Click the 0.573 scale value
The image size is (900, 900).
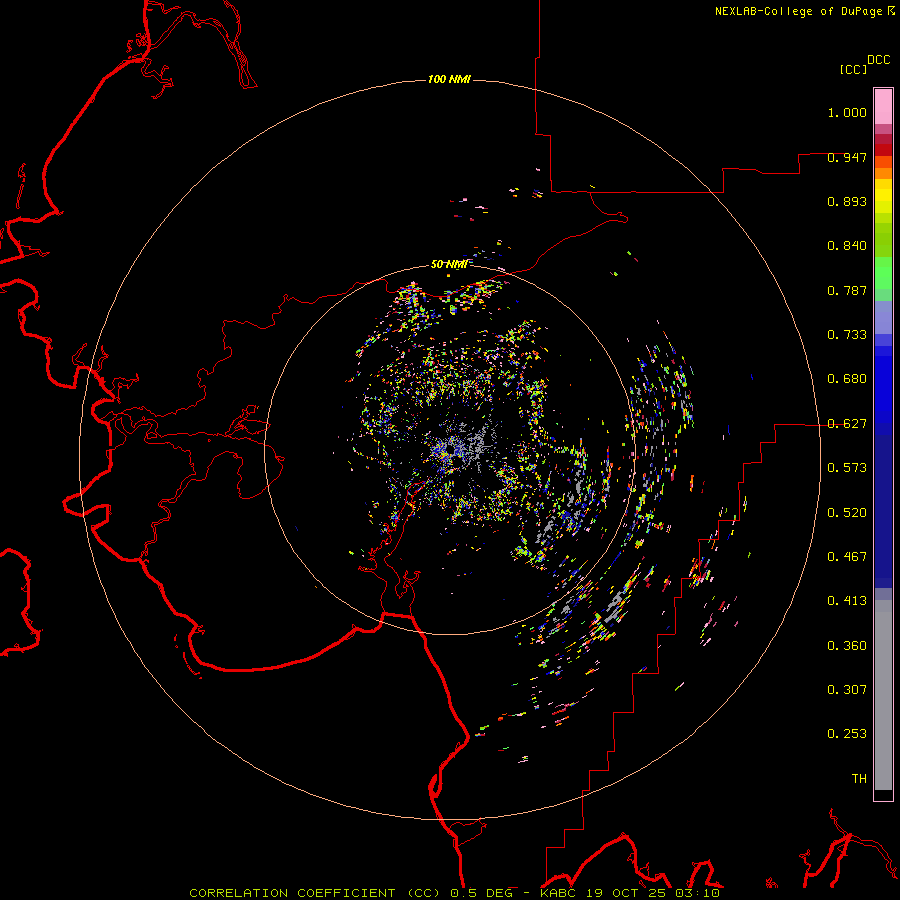(847, 468)
